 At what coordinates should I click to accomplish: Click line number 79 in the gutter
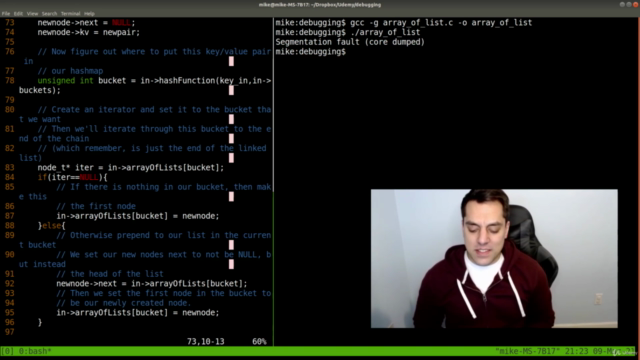point(9,100)
